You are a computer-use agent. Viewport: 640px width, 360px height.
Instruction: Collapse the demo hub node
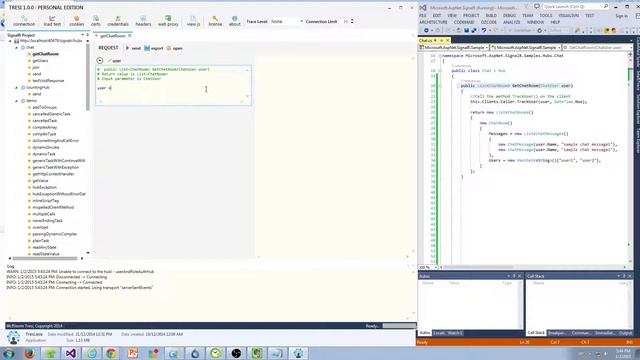pyautogui.click(x=17, y=101)
